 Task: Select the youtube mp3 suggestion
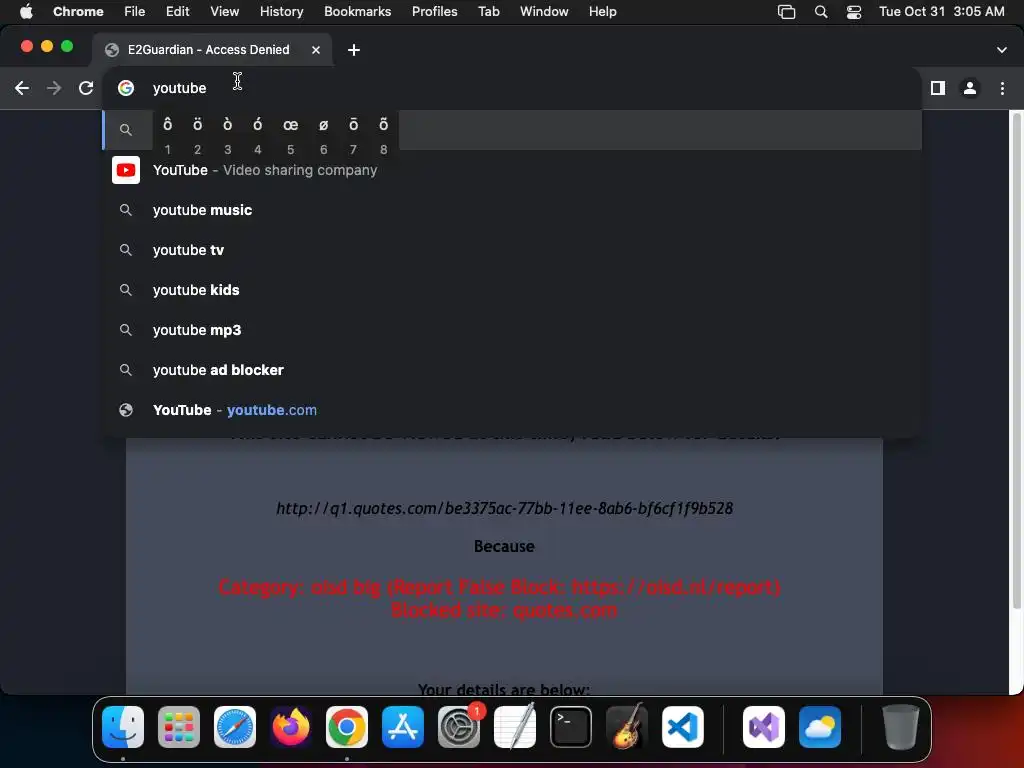click(x=512, y=330)
